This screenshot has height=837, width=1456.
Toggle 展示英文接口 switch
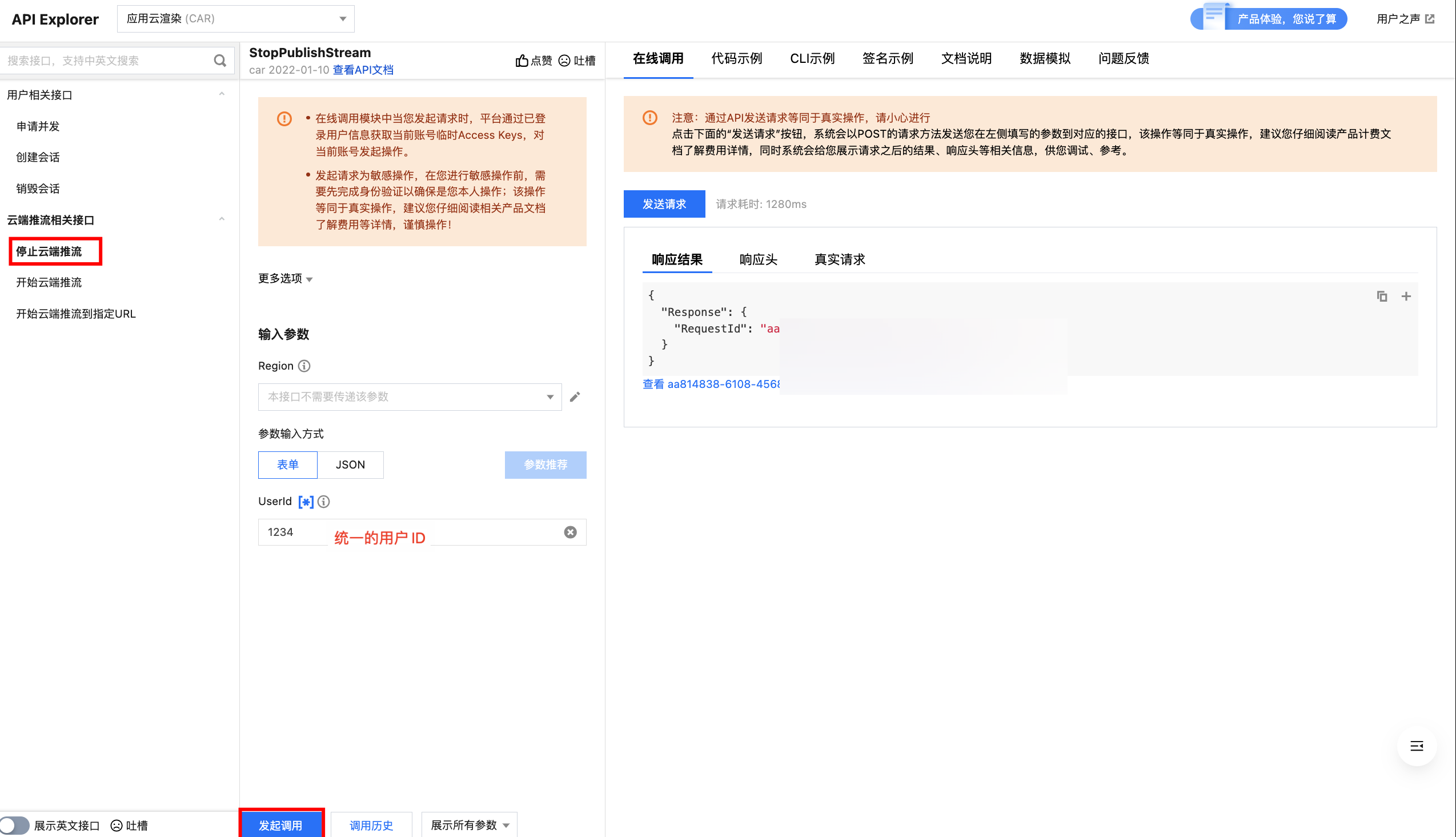pyautogui.click(x=14, y=826)
